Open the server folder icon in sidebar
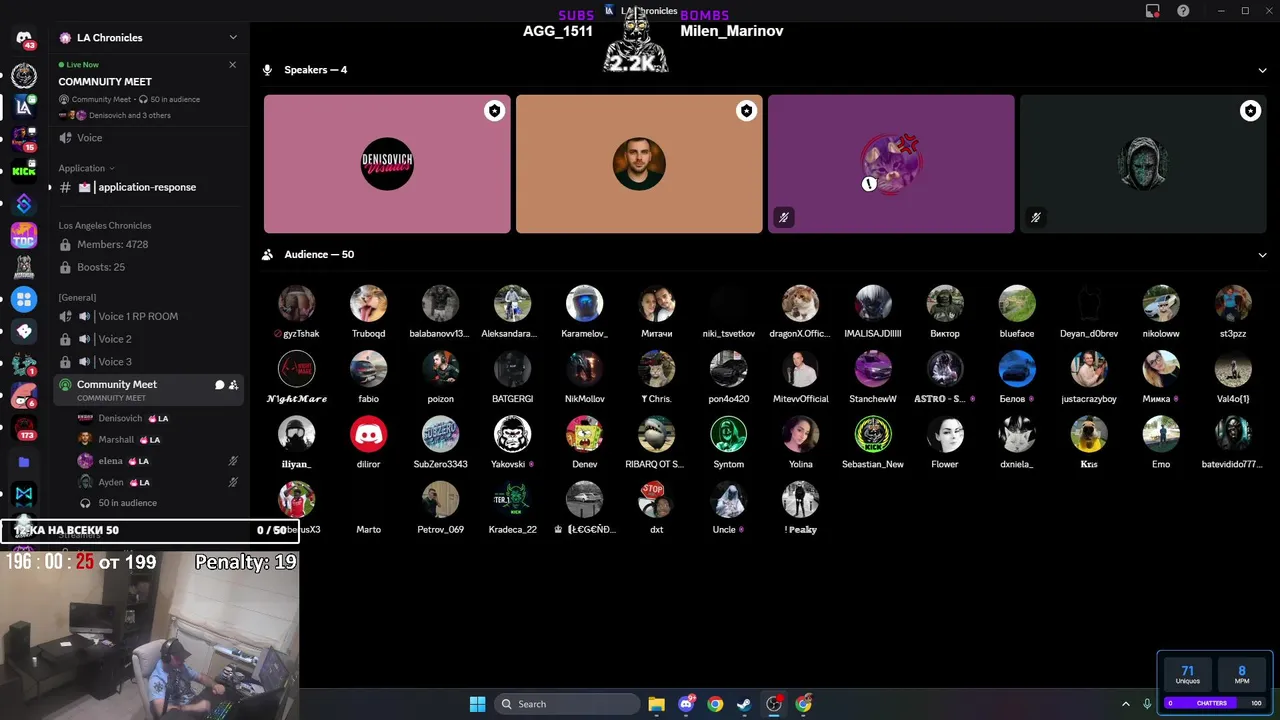This screenshot has width=1280, height=720. pyautogui.click(x=24, y=462)
